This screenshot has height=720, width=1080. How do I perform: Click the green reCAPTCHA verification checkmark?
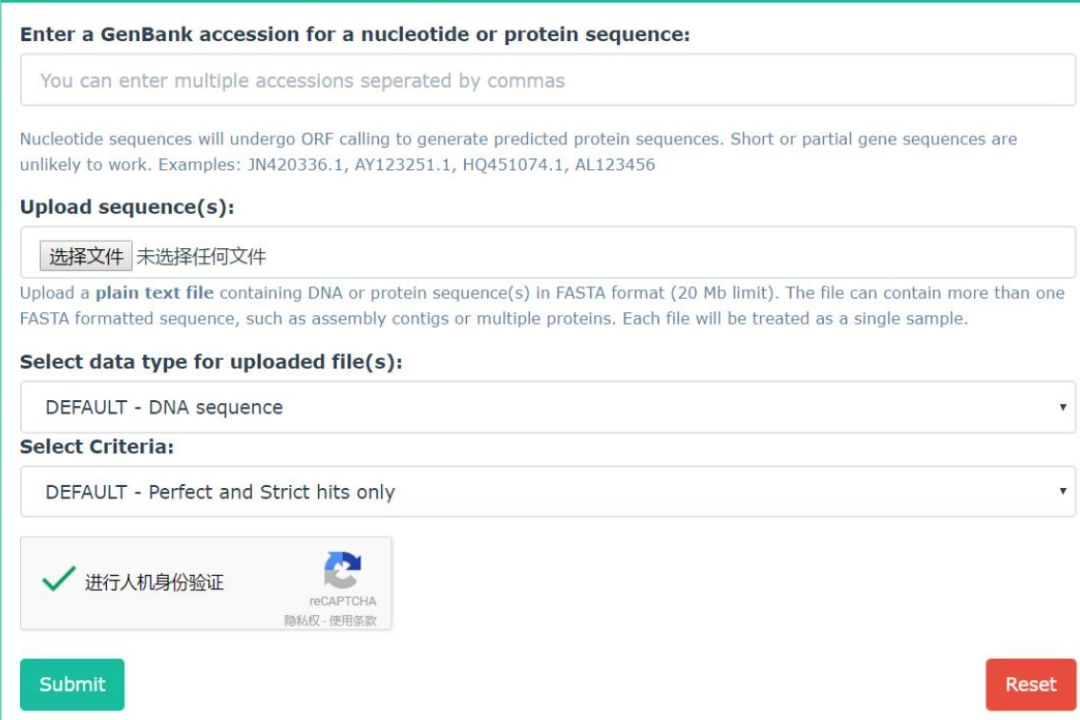[x=59, y=579]
